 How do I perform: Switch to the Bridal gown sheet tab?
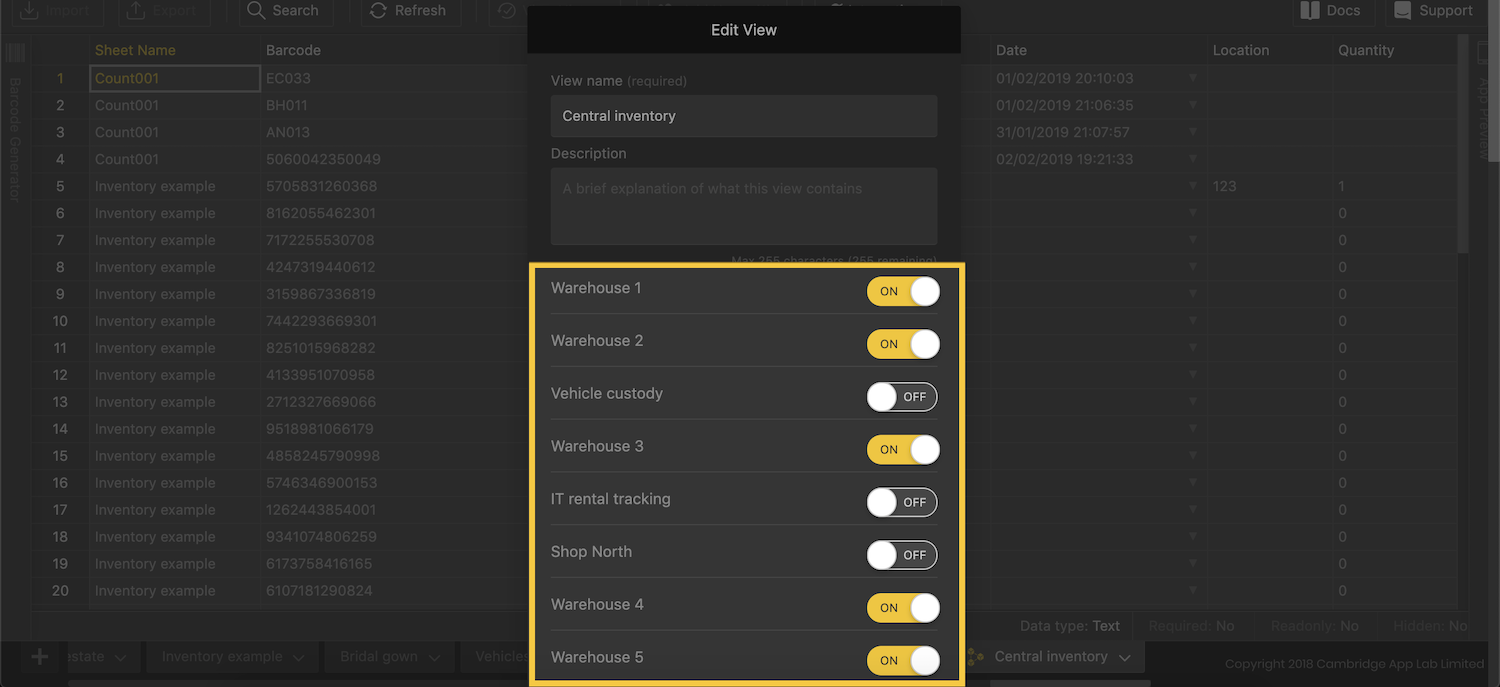coord(379,657)
